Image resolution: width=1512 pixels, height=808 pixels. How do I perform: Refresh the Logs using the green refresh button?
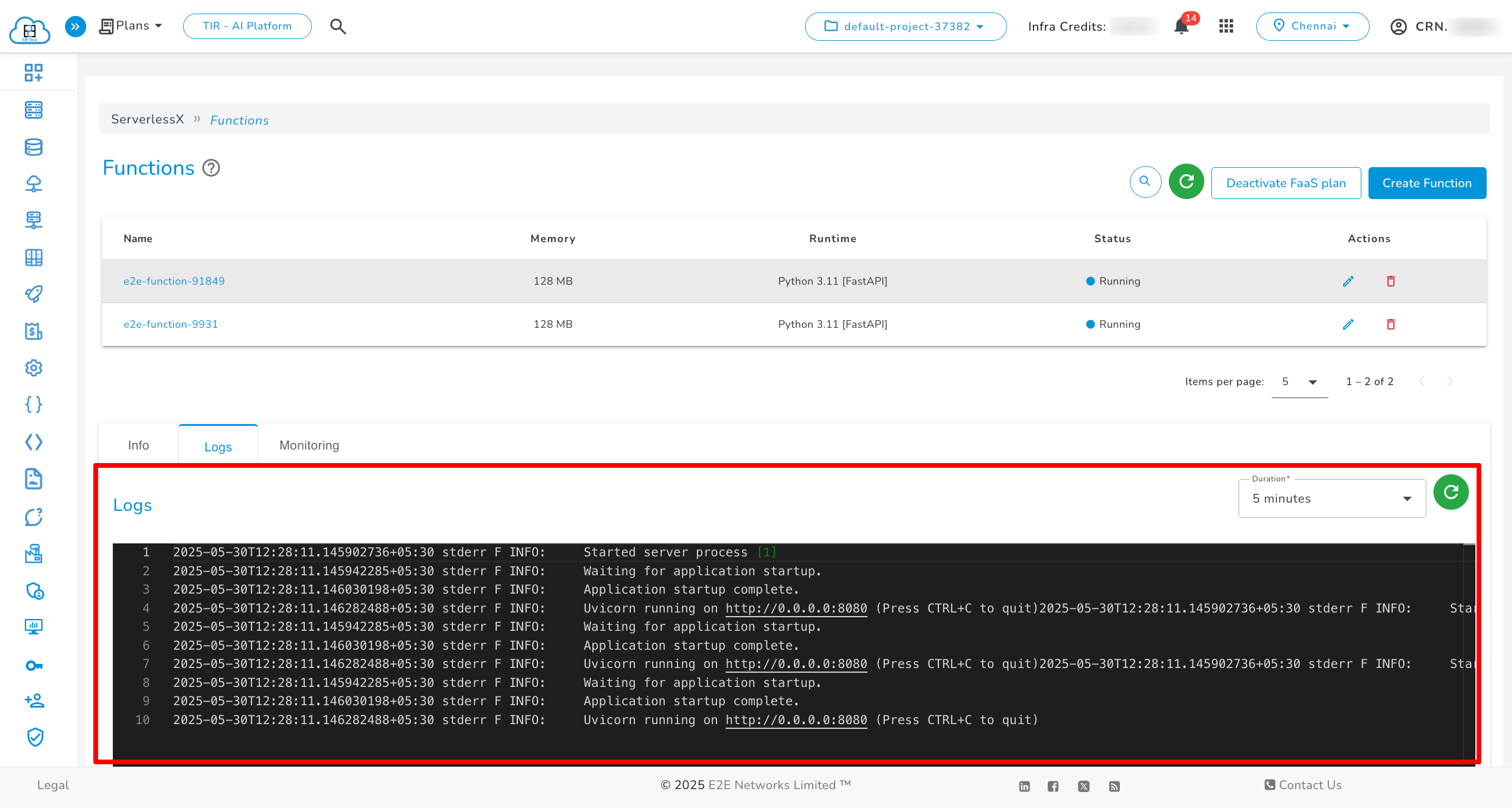point(1451,491)
